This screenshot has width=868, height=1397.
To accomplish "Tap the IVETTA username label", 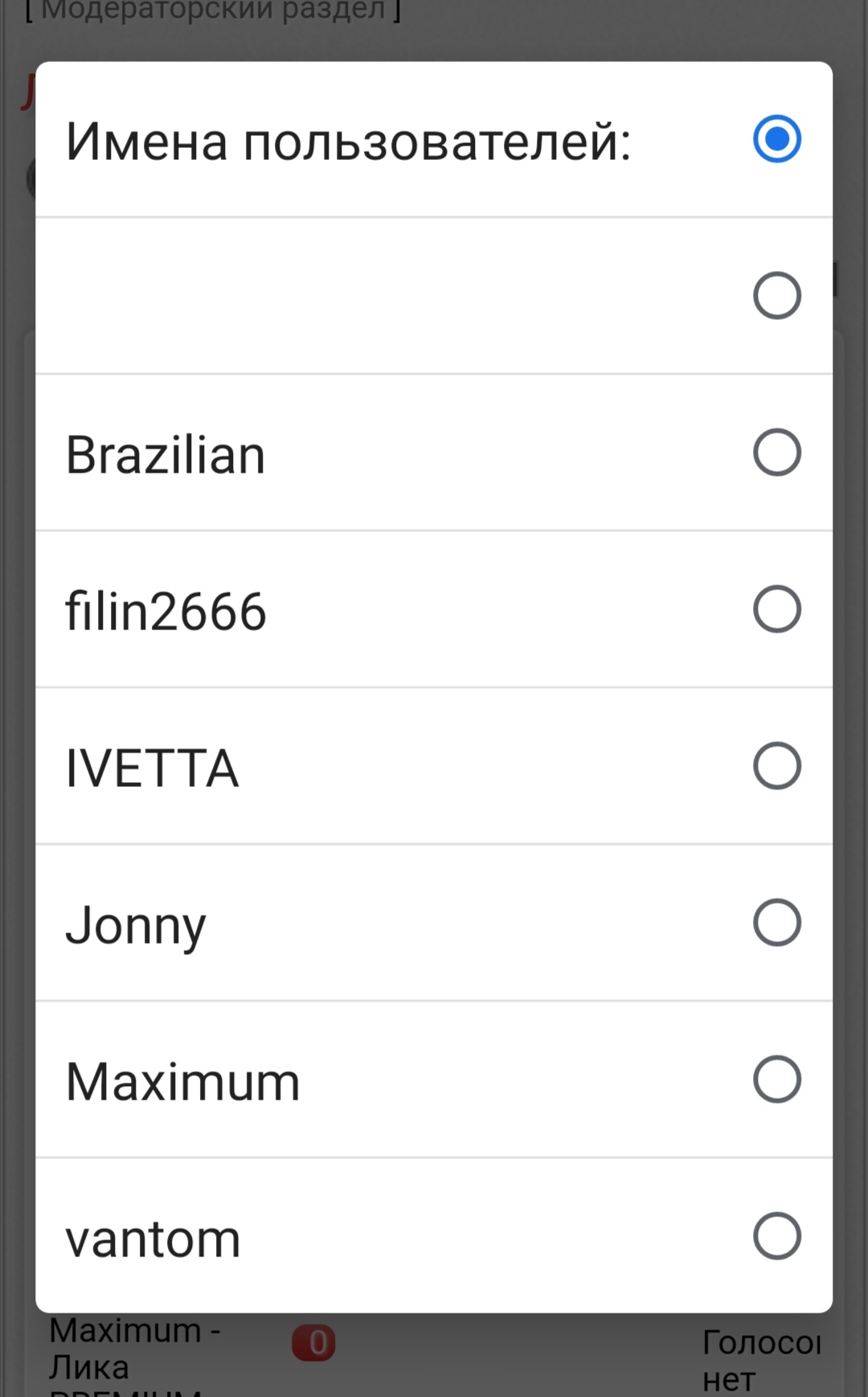I will (x=152, y=768).
